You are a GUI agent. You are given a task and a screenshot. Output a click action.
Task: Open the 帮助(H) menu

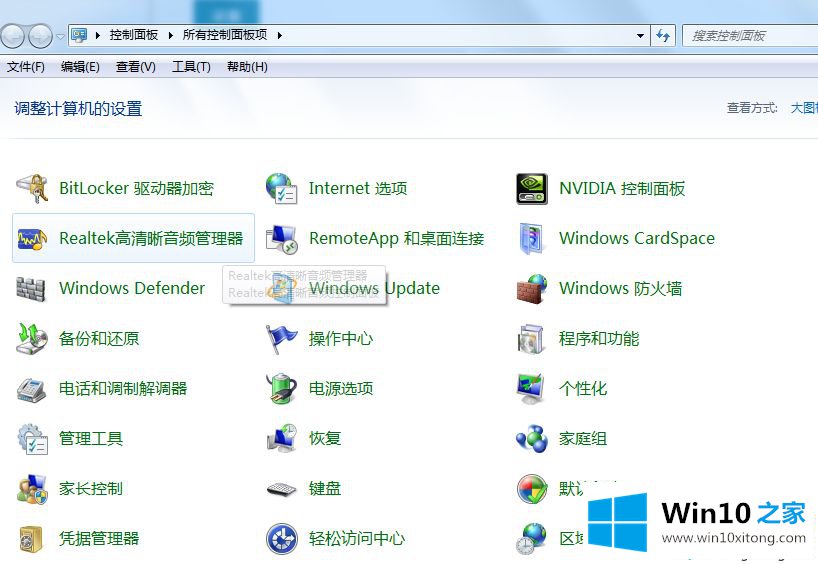[x=247, y=67]
